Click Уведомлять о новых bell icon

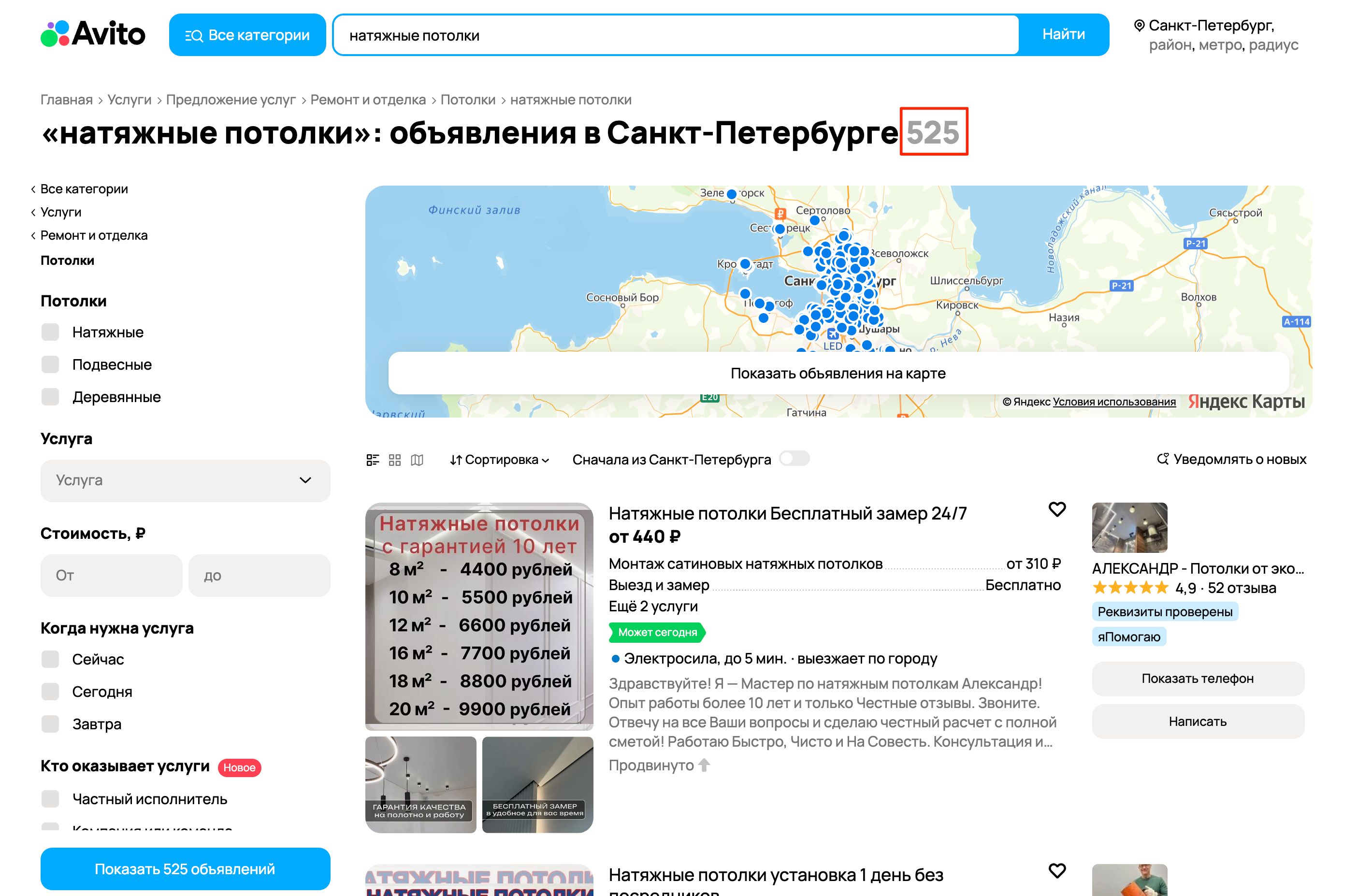click(x=1163, y=459)
